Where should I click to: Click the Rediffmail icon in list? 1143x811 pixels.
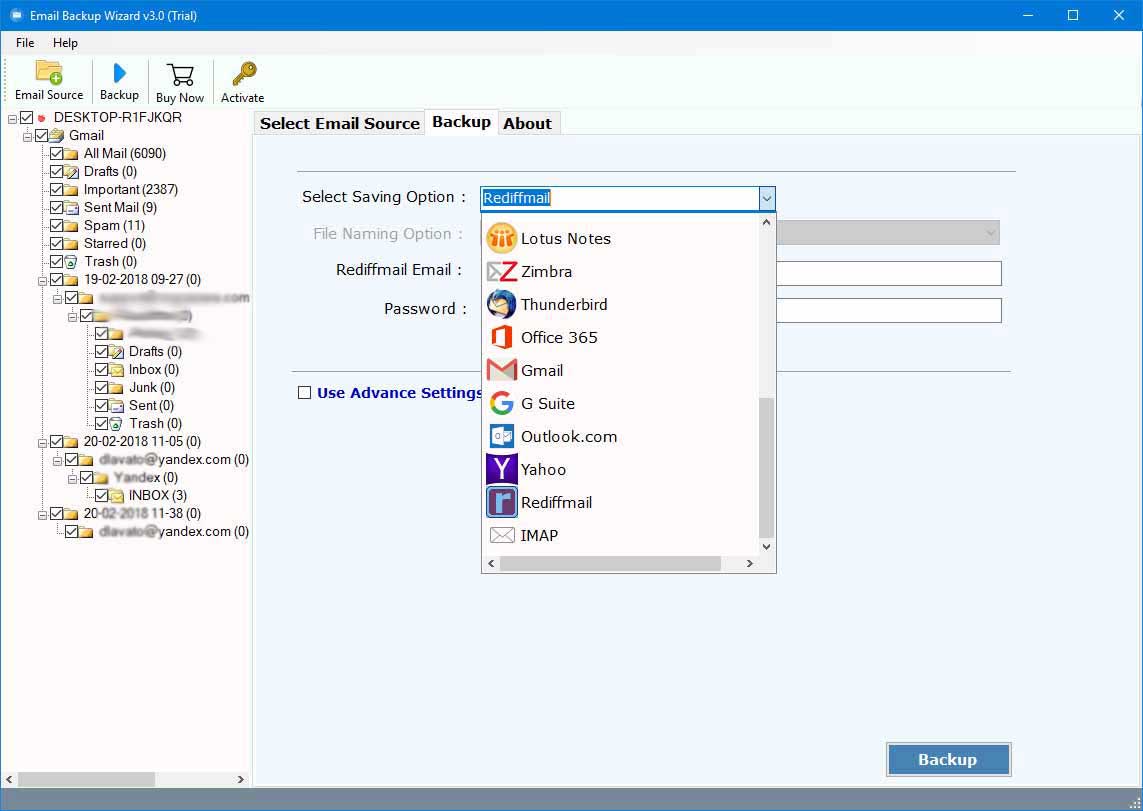coord(502,502)
